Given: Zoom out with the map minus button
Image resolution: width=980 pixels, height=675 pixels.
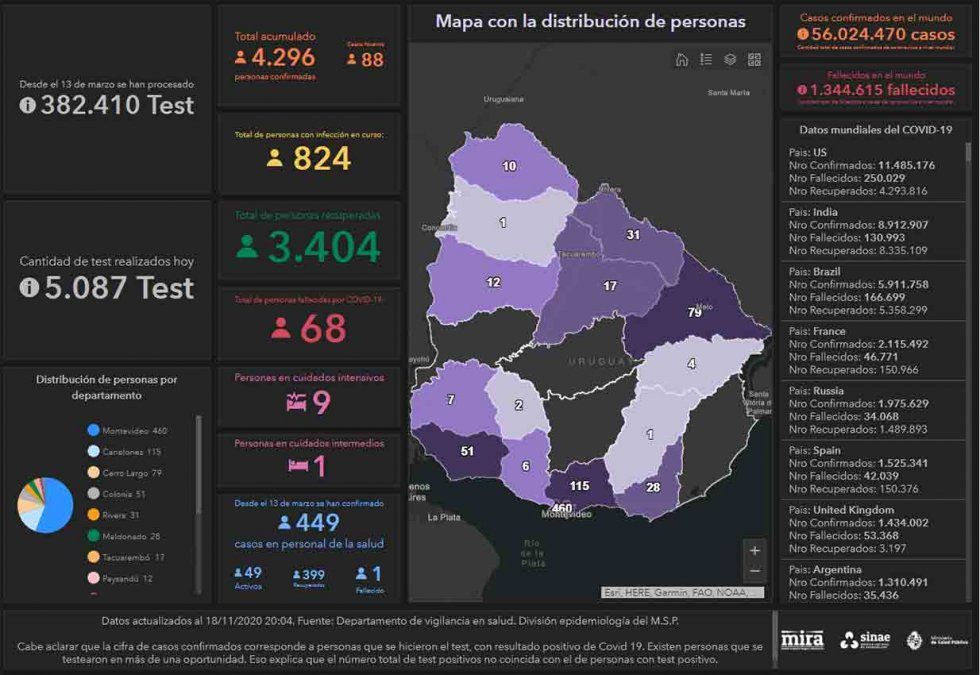Looking at the screenshot, I should coord(754,571).
